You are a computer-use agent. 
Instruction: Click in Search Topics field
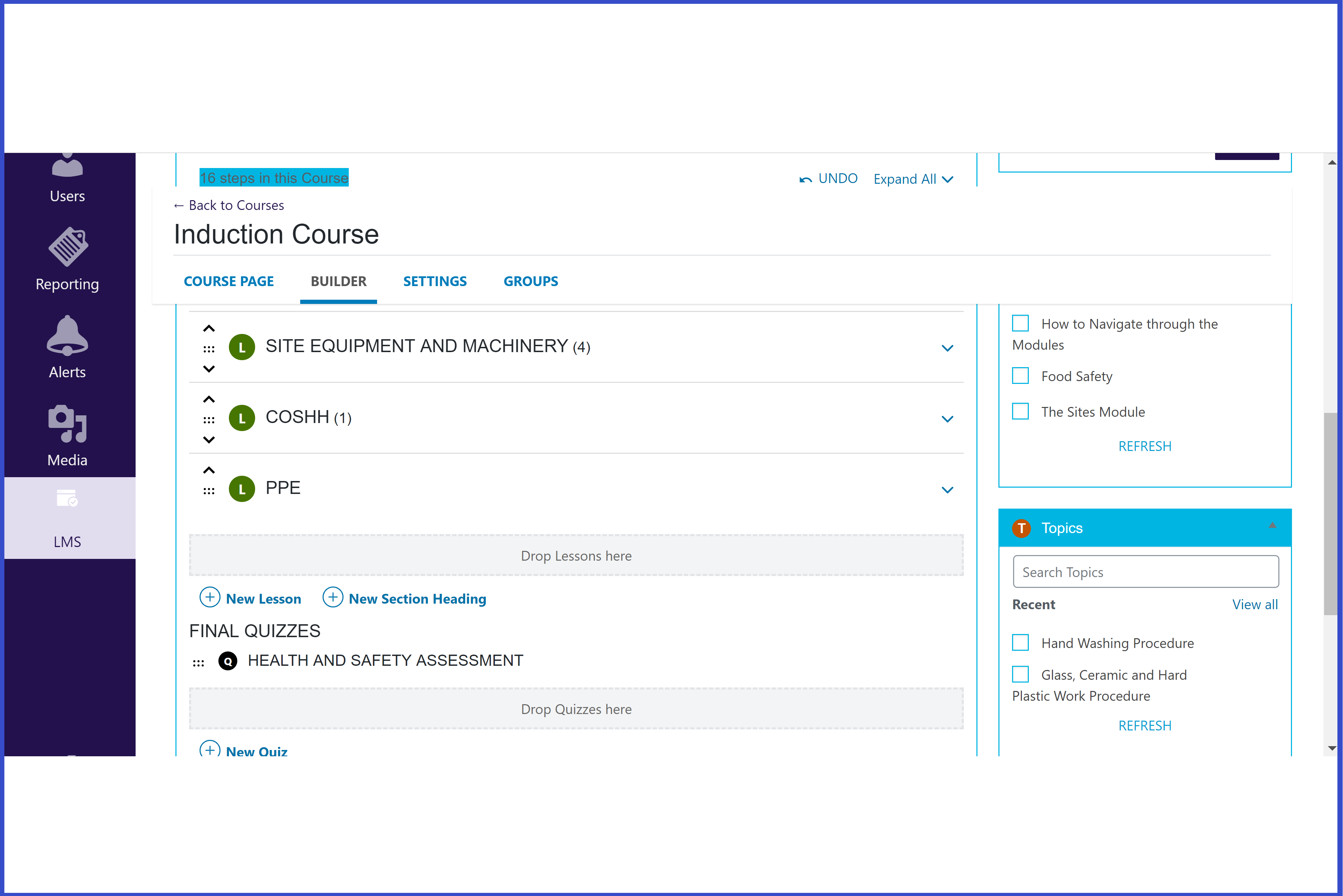point(1146,571)
